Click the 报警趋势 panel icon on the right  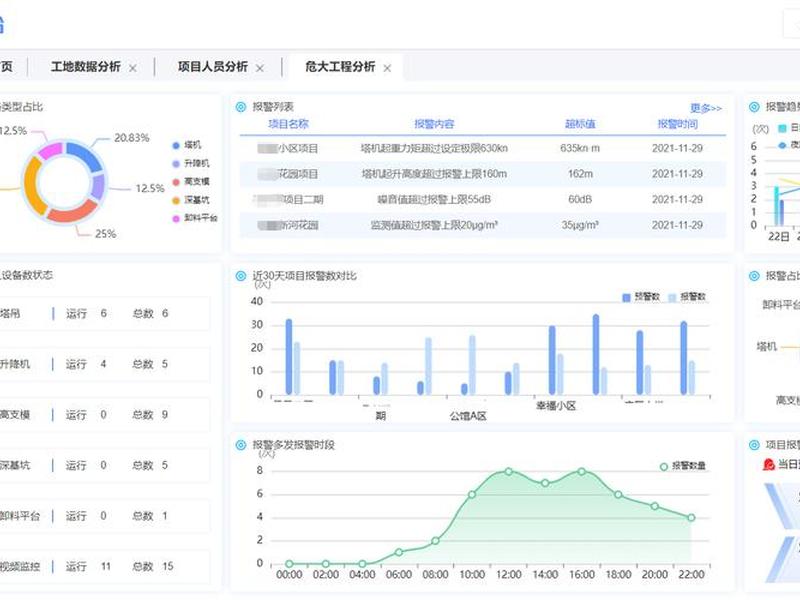tap(754, 107)
